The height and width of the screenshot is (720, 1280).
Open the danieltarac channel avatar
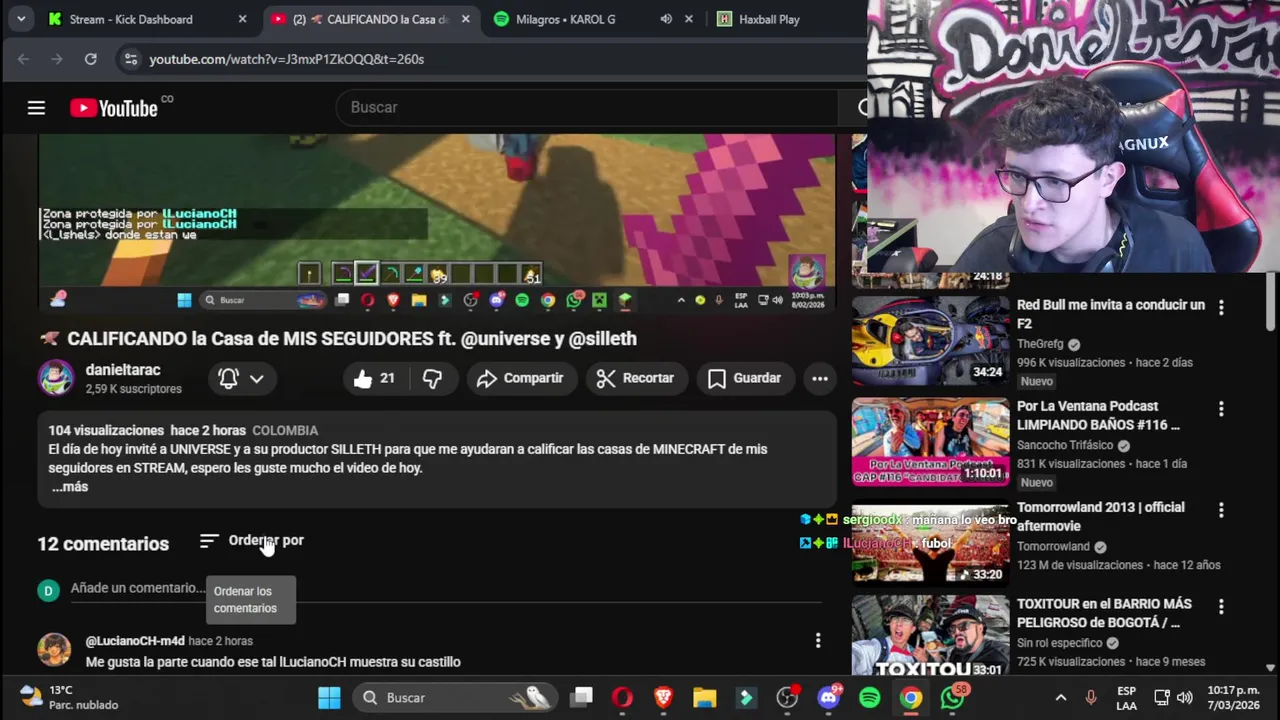click(x=56, y=378)
